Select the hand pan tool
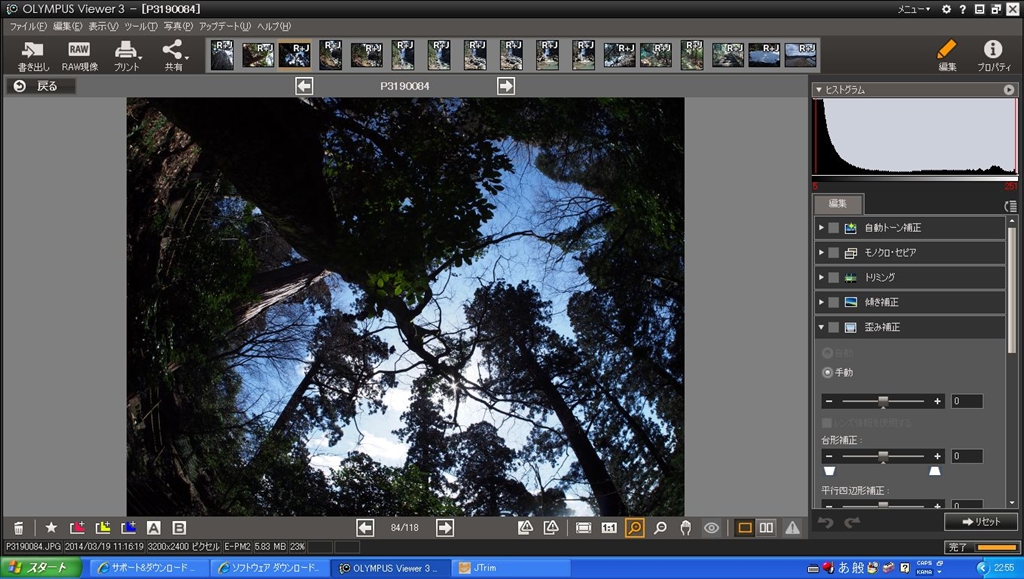This screenshot has height=579, width=1024. coord(686,528)
